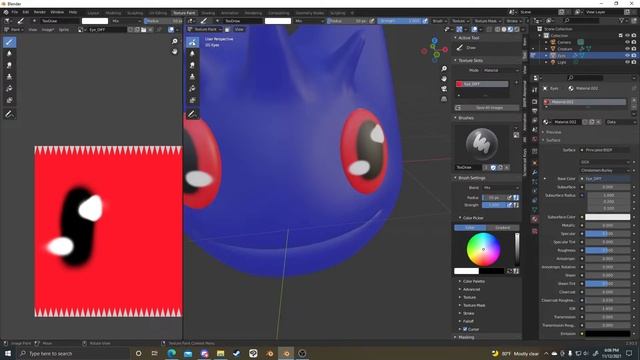
Task: Click the View button in viewport header
Action: click(239, 29)
